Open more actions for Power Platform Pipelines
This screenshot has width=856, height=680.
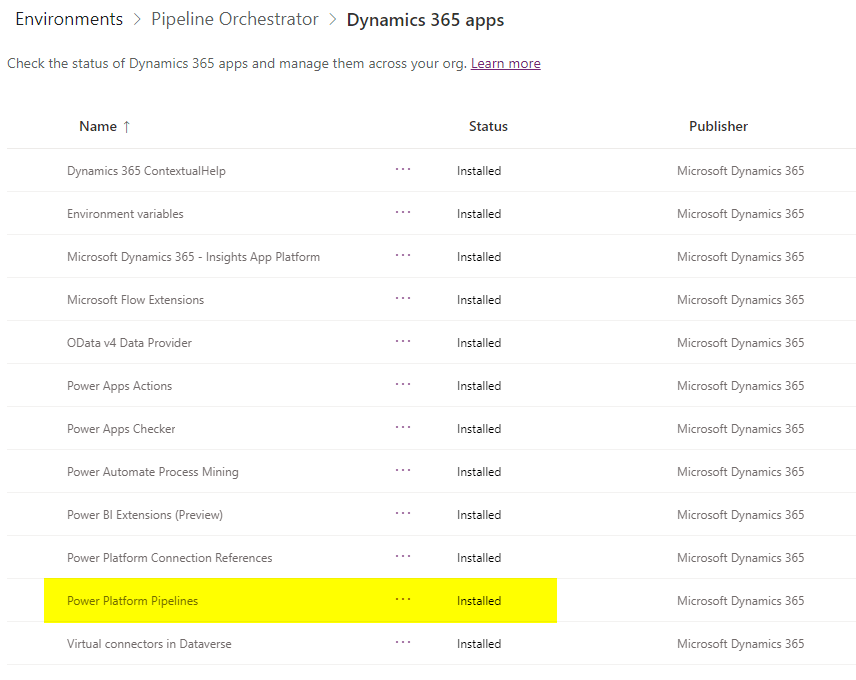pyautogui.click(x=403, y=600)
